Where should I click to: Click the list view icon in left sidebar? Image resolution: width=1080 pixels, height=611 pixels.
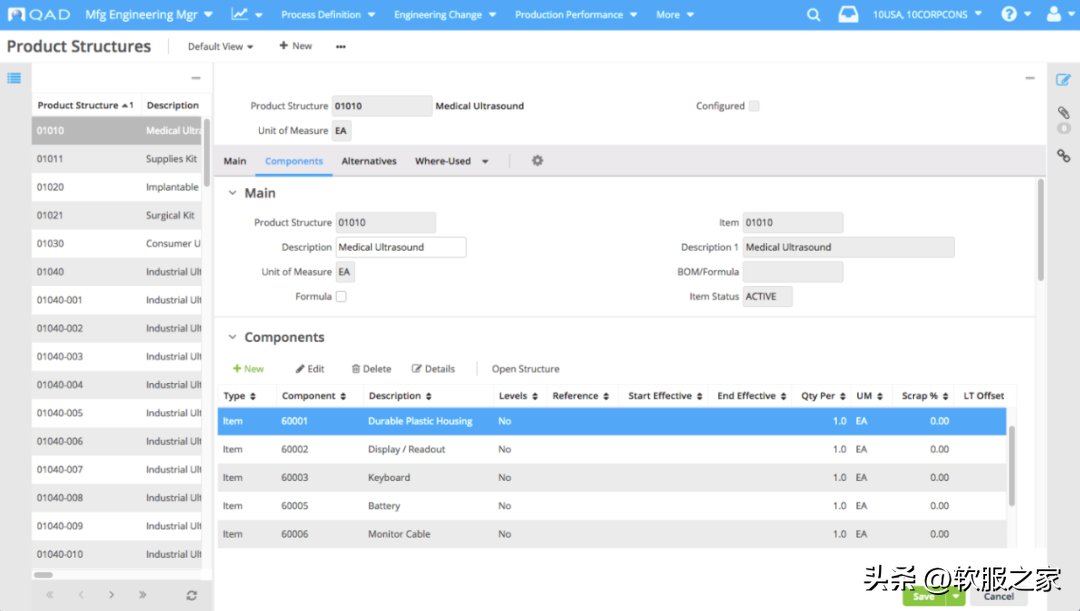point(15,79)
